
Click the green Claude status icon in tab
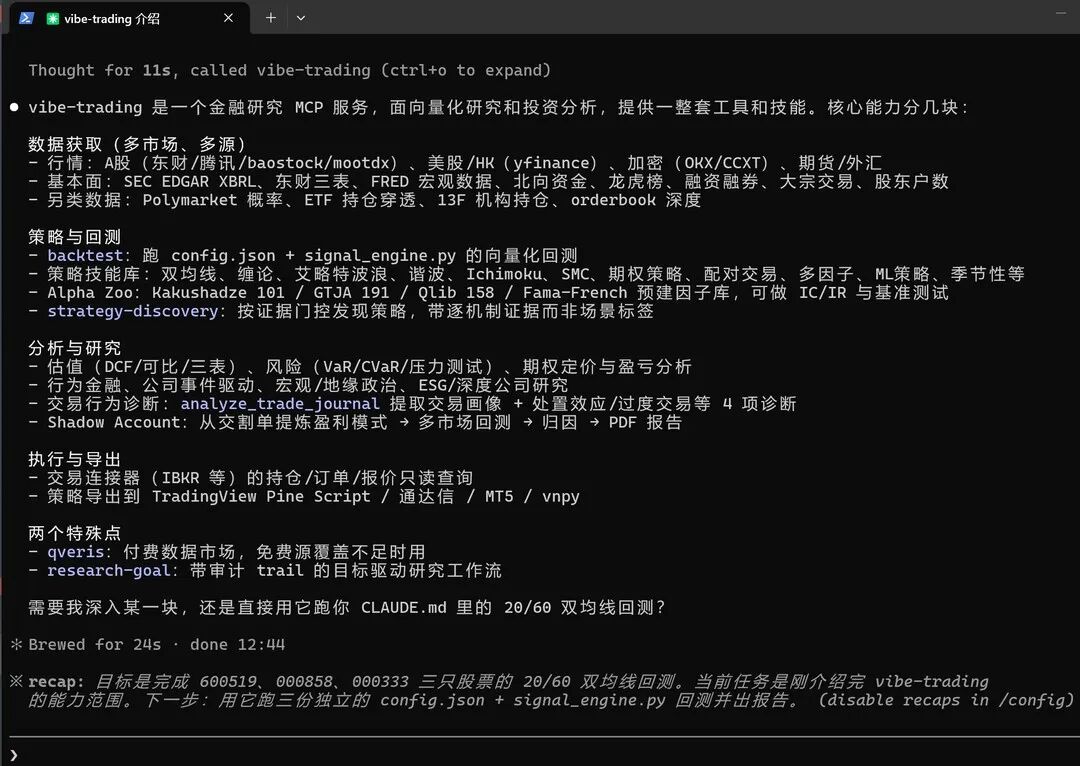52,19
